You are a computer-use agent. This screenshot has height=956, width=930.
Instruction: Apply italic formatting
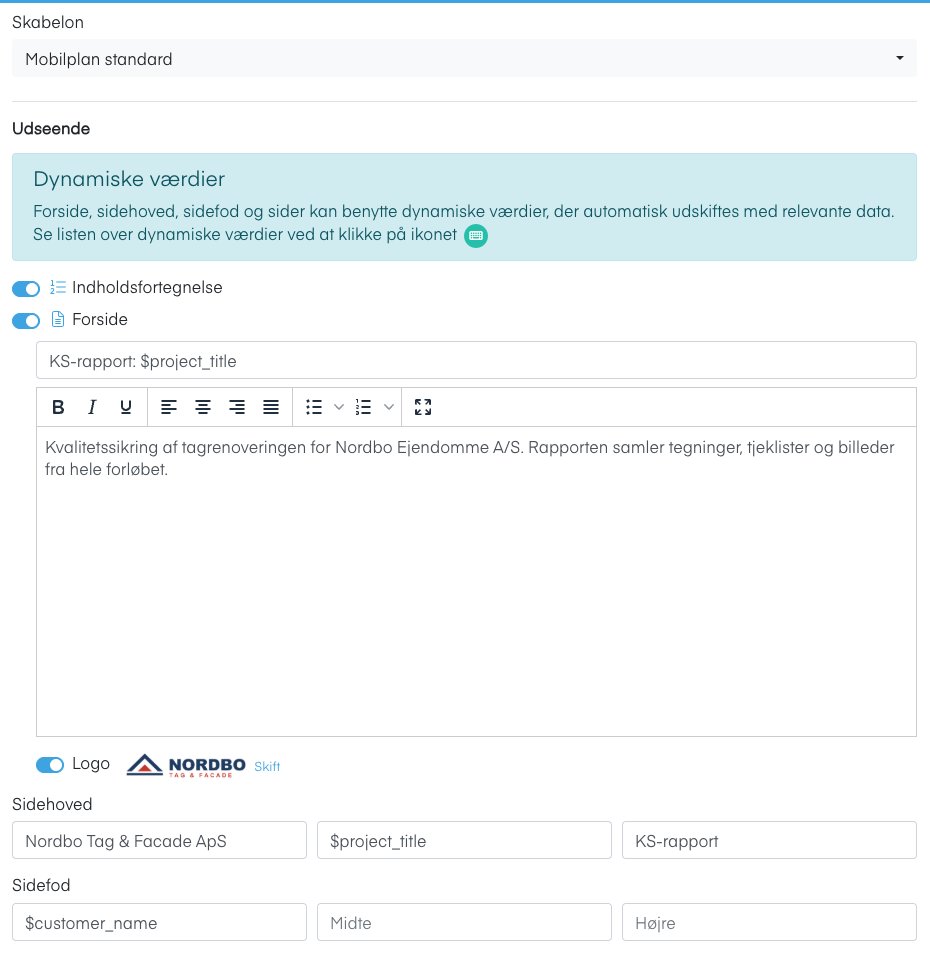[92, 407]
